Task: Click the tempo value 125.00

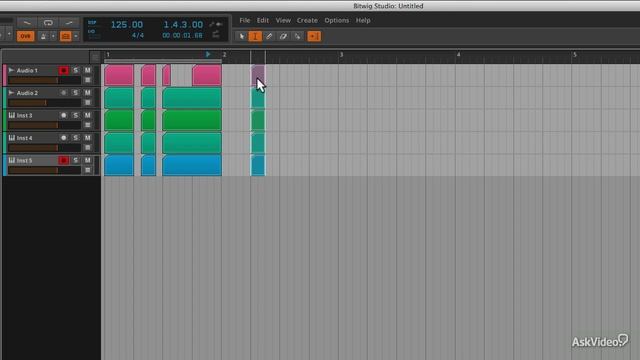Action: point(127,24)
